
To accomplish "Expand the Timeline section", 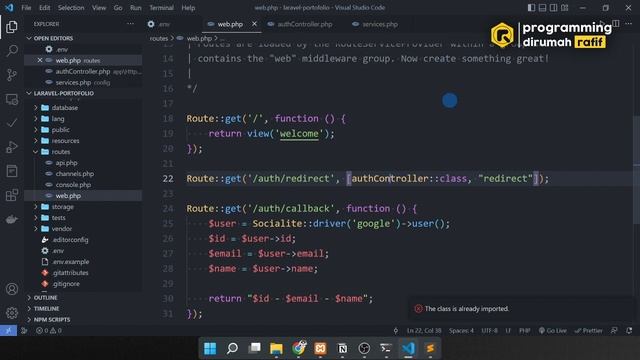I will click(x=83, y=309).
